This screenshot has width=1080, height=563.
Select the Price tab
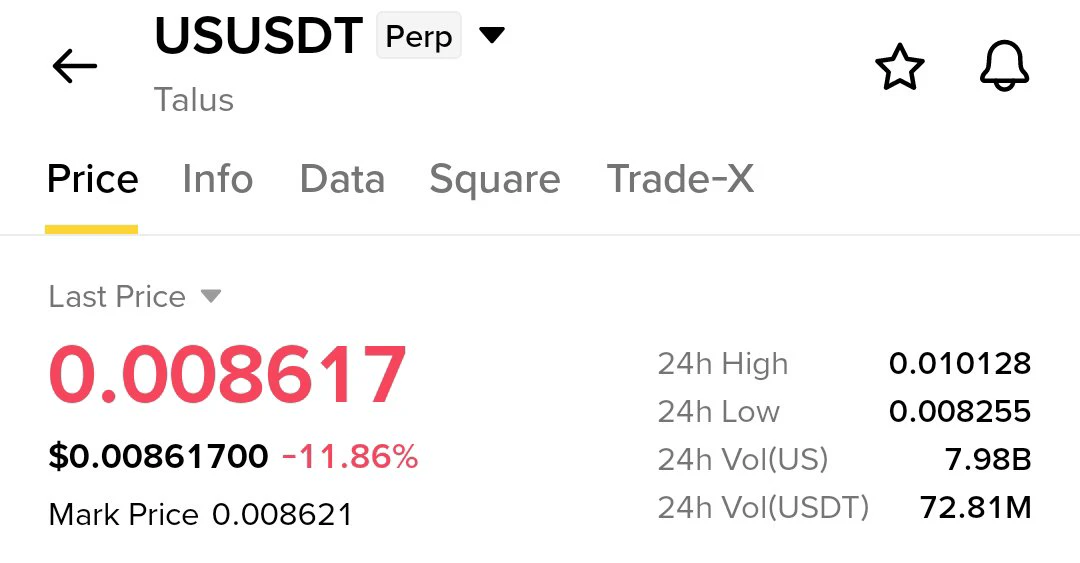click(92, 179)
